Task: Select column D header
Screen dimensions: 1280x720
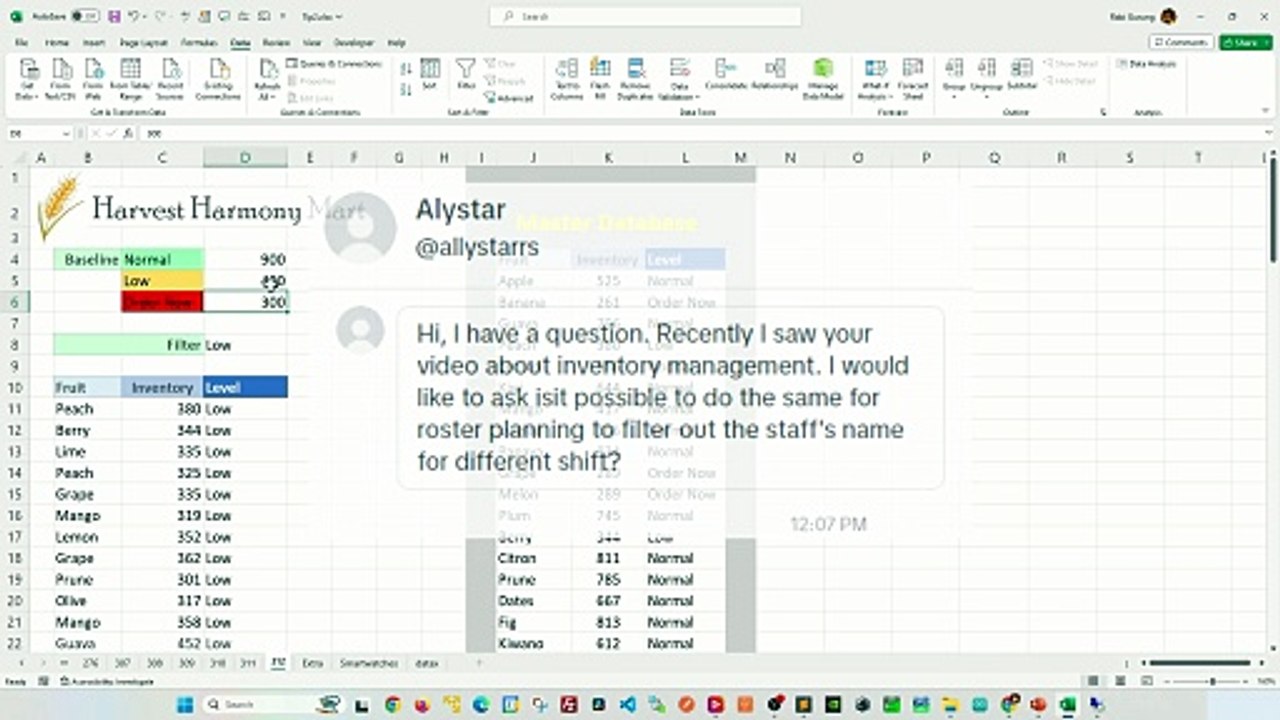Action: point(245,158)
